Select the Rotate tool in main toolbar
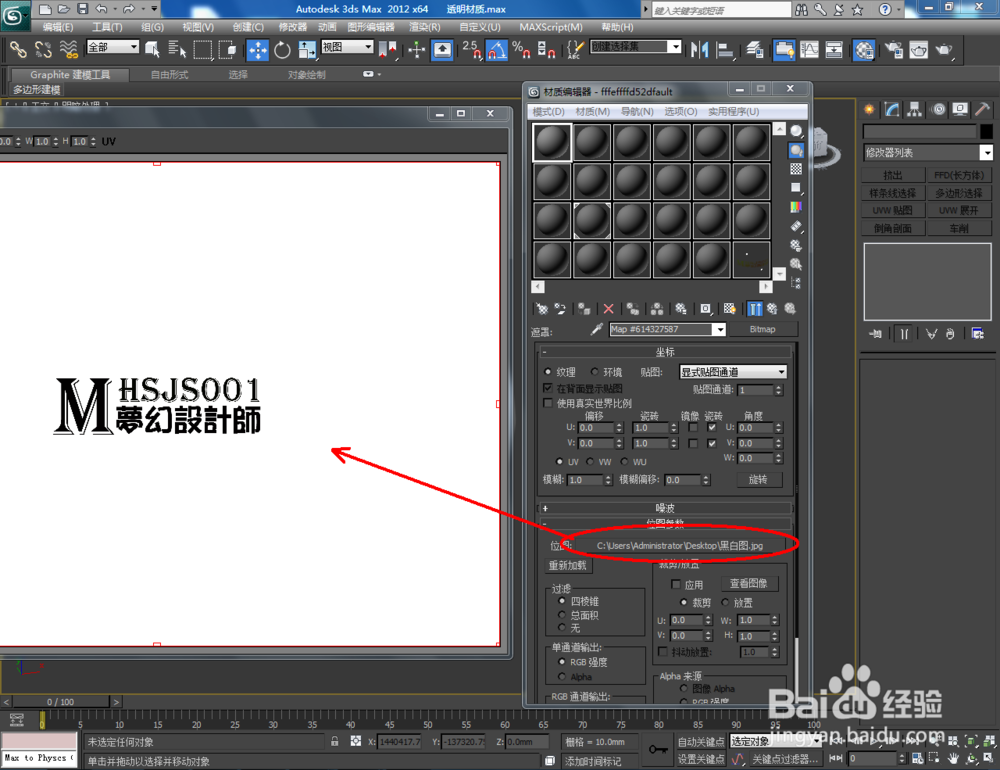1000x770 pixels. (x=282, y=50)
